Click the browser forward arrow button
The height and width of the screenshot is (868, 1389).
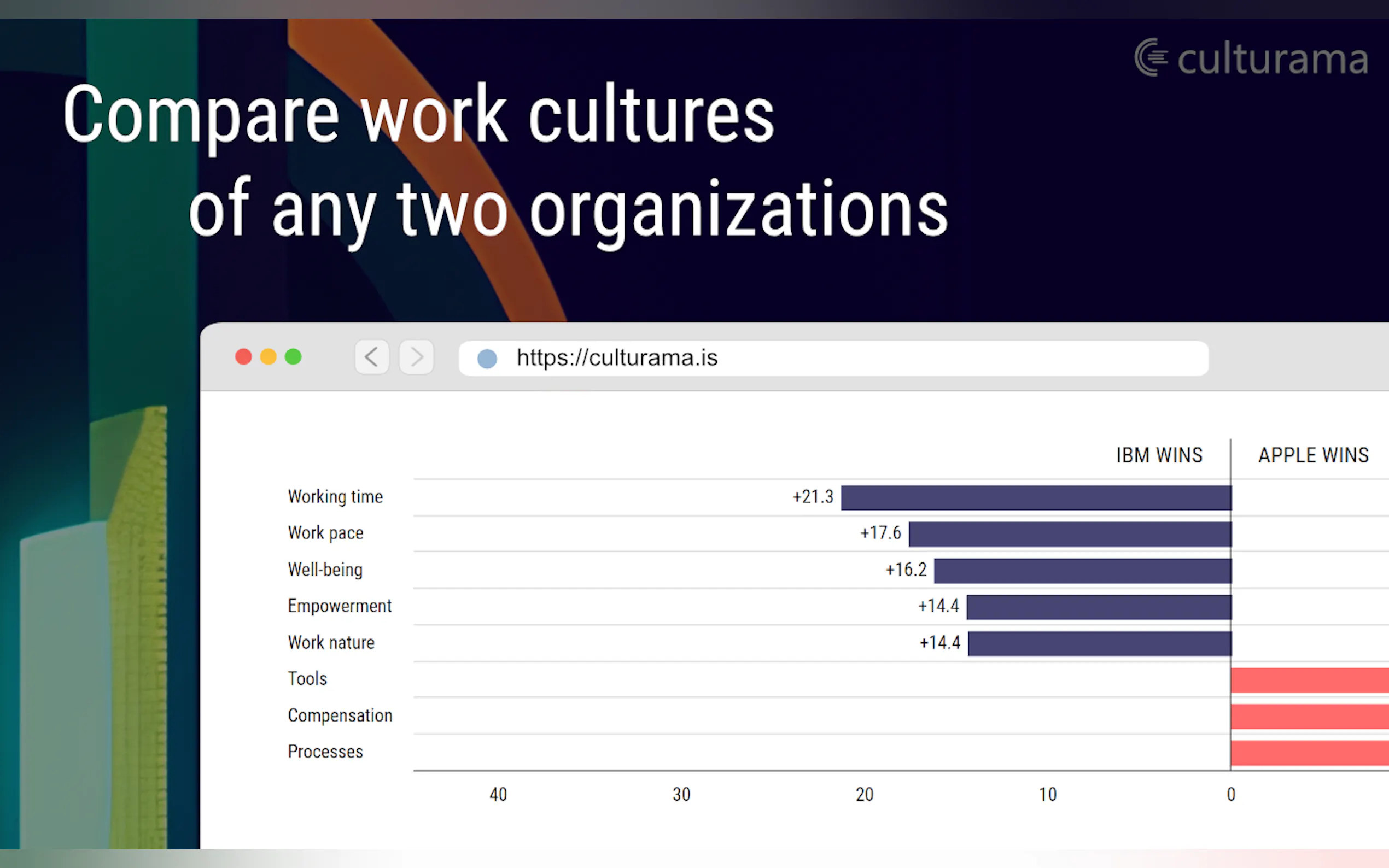[x=416, y=357]
